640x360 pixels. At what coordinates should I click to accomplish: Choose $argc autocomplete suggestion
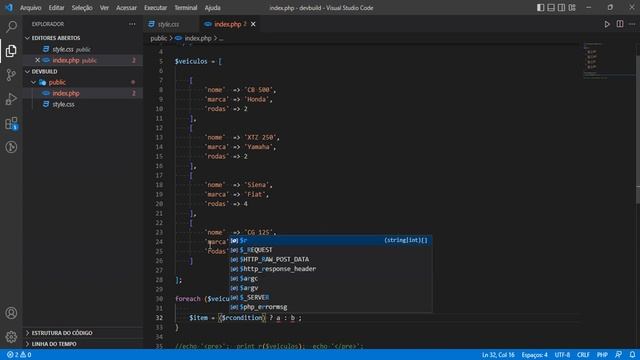[x=331, y=278]
